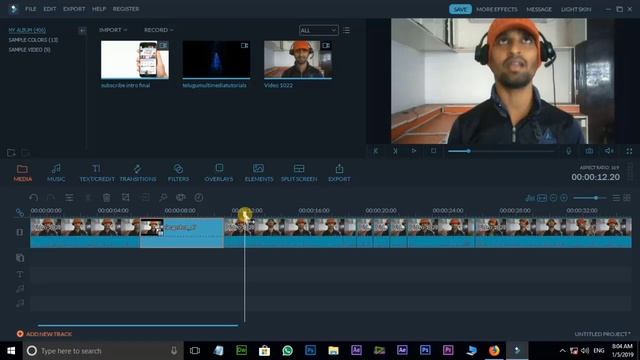Select telugumultimediatutorials clip thumbnail
Viewport: 640px width, 360px height.
(x=216, y=60)
